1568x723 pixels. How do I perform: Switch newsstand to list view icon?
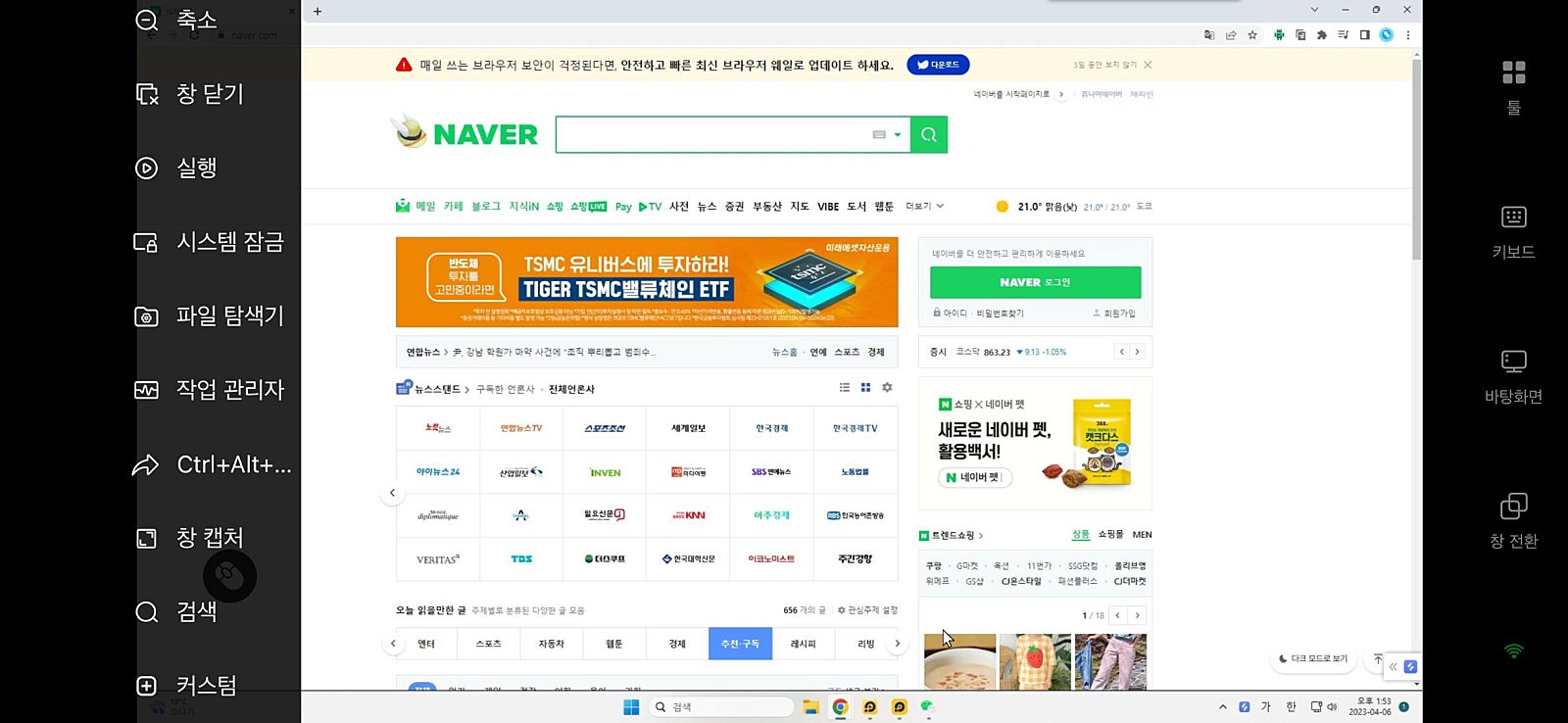(x=845, y=388)
